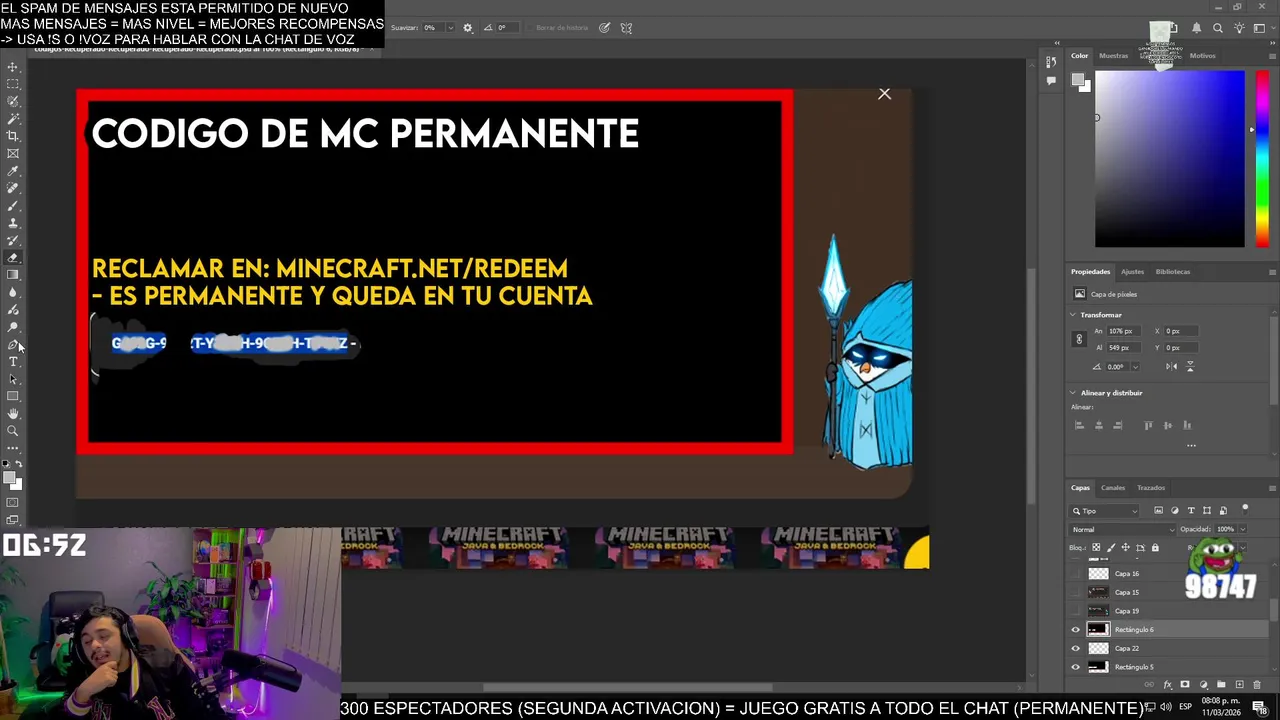The image size is (1280, 720).
Task: Filter layers by type layers (T icon)
Action: (x=1191, y=511)
